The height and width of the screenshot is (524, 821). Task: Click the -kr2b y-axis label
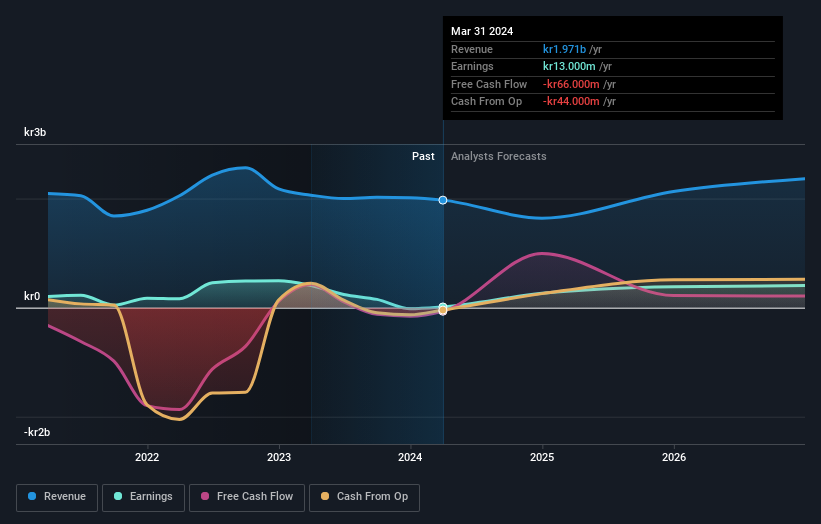(37, 432)
